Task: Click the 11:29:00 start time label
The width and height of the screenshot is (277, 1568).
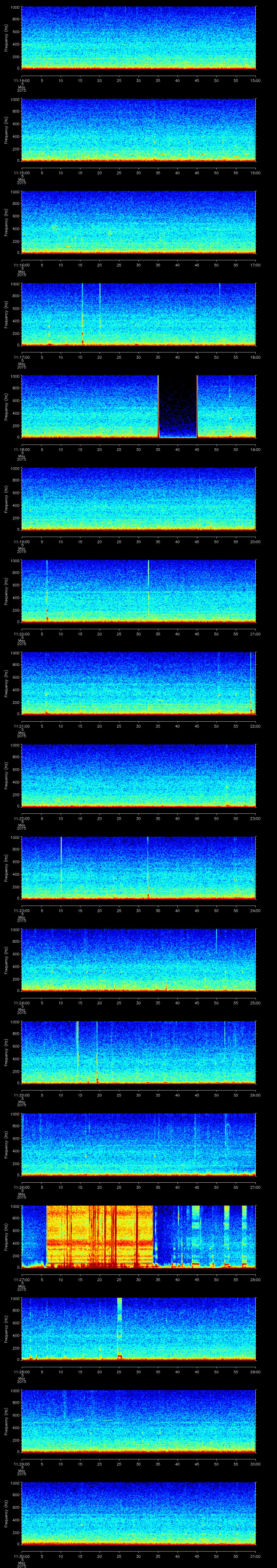Action: [x=21, y=1464]
